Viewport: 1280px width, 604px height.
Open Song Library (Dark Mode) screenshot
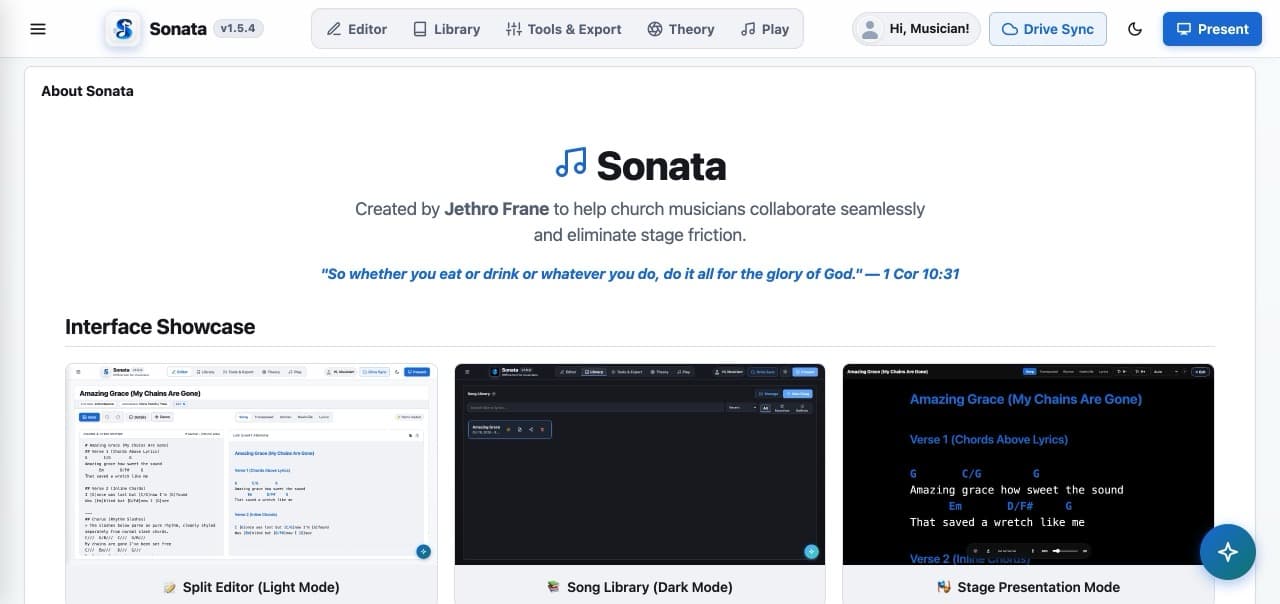tap(640, 465)
